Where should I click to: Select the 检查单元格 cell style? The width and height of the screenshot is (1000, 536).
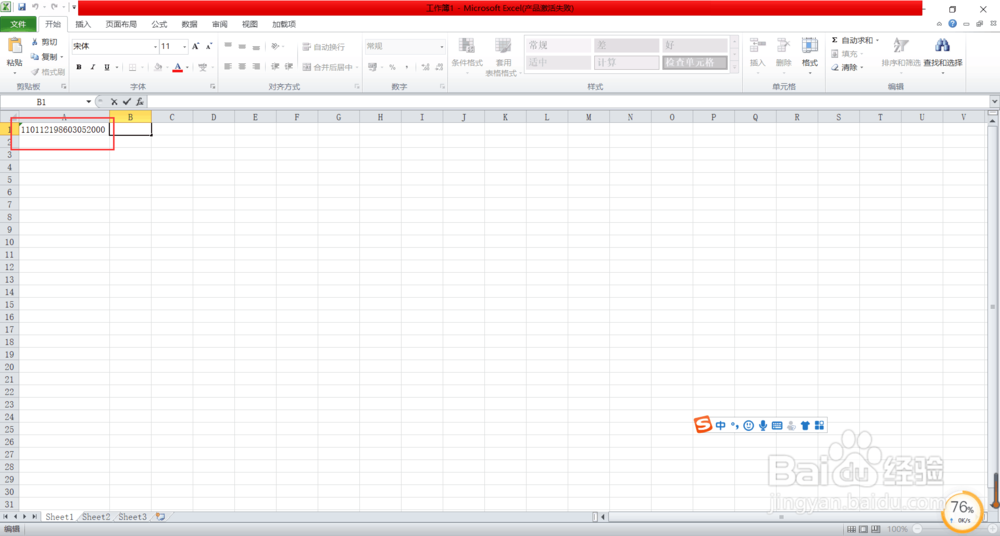point(695,63)
